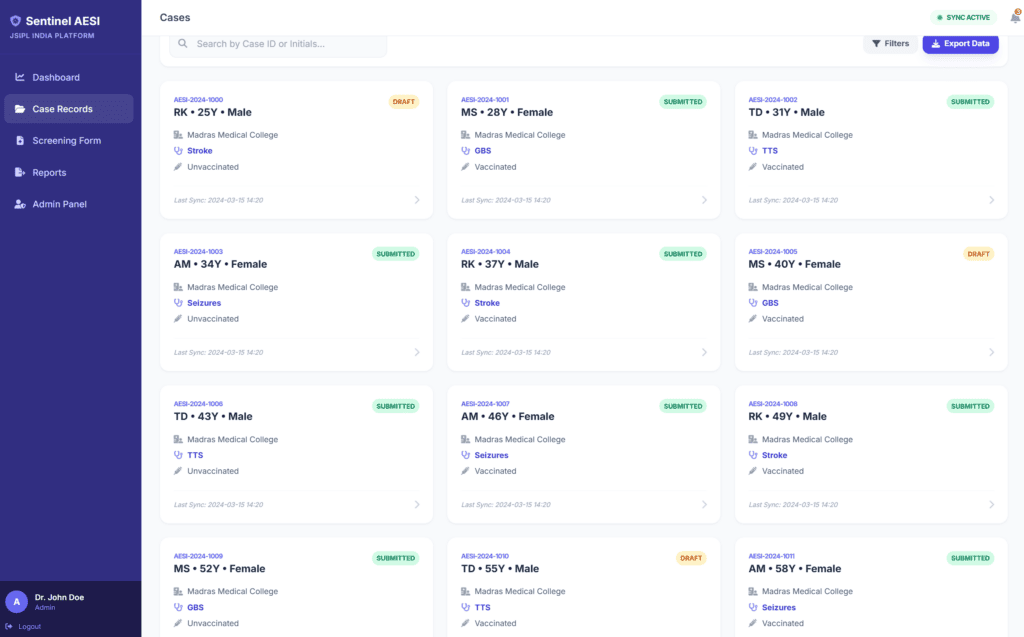The image size is (1024, 637).
Task: Click the Logout icon in sidebar
Action: [9, 626]
